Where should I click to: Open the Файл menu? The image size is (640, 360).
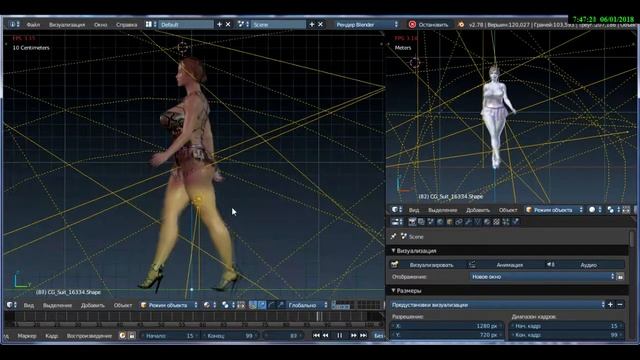33,25
